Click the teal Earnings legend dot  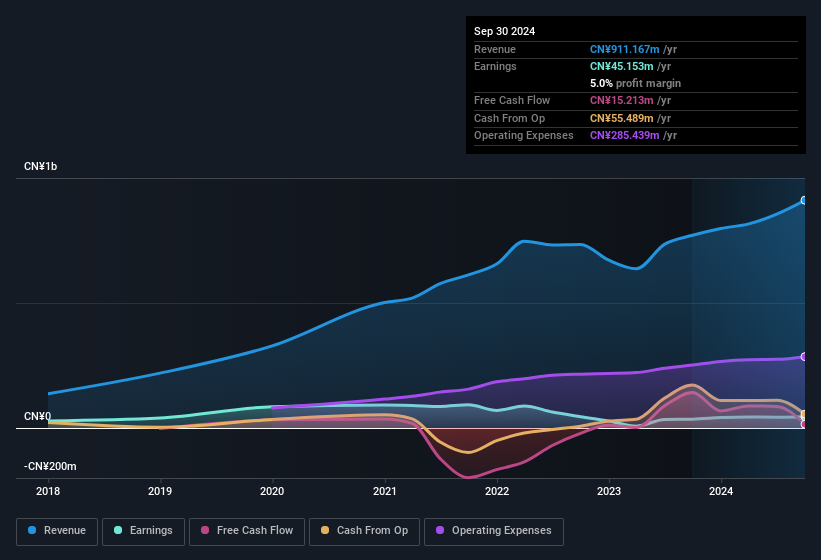[x=119, y=531]
